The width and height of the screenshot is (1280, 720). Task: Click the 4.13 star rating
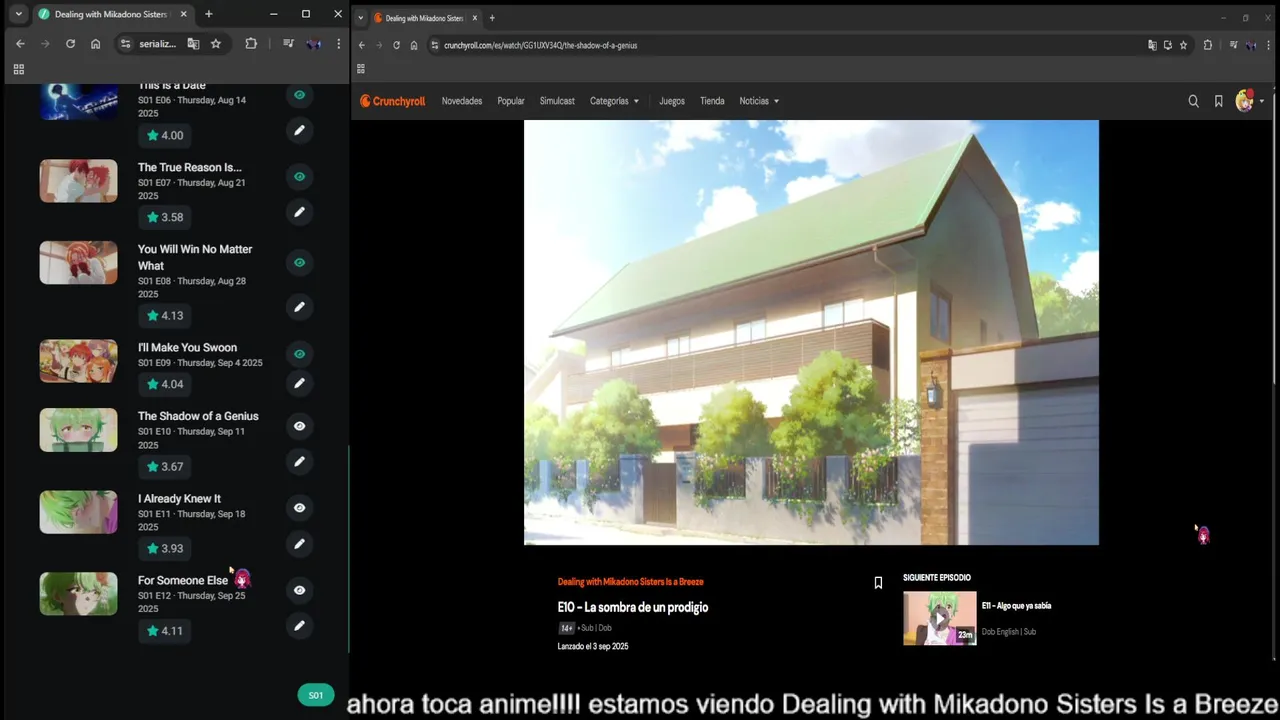[165, 315]
